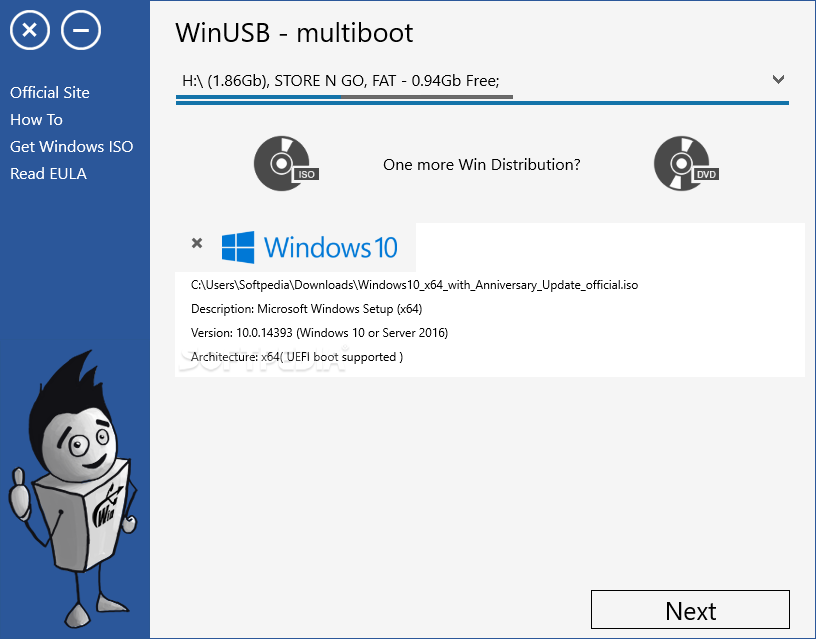Select the H:\ STORE N GO drive field
816x639 pixels.
(482, 81)
